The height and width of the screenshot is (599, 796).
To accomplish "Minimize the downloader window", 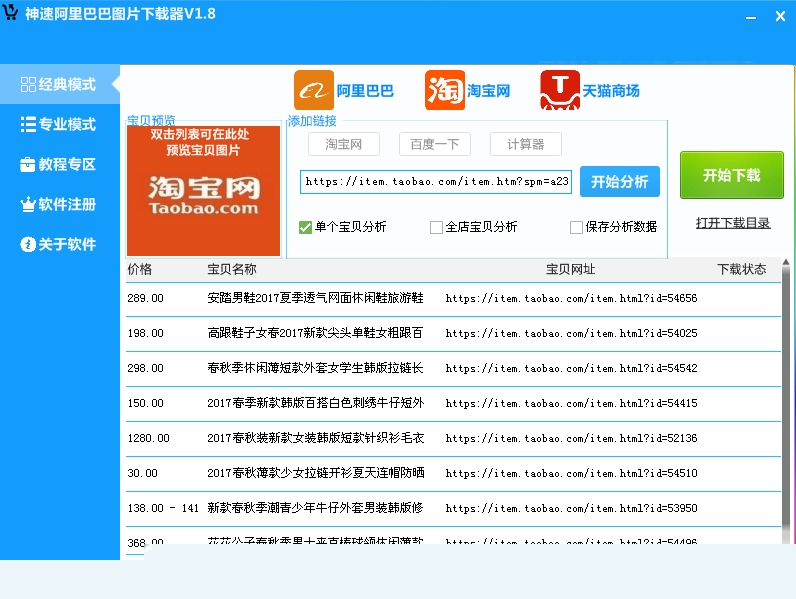I will [751, 17].
